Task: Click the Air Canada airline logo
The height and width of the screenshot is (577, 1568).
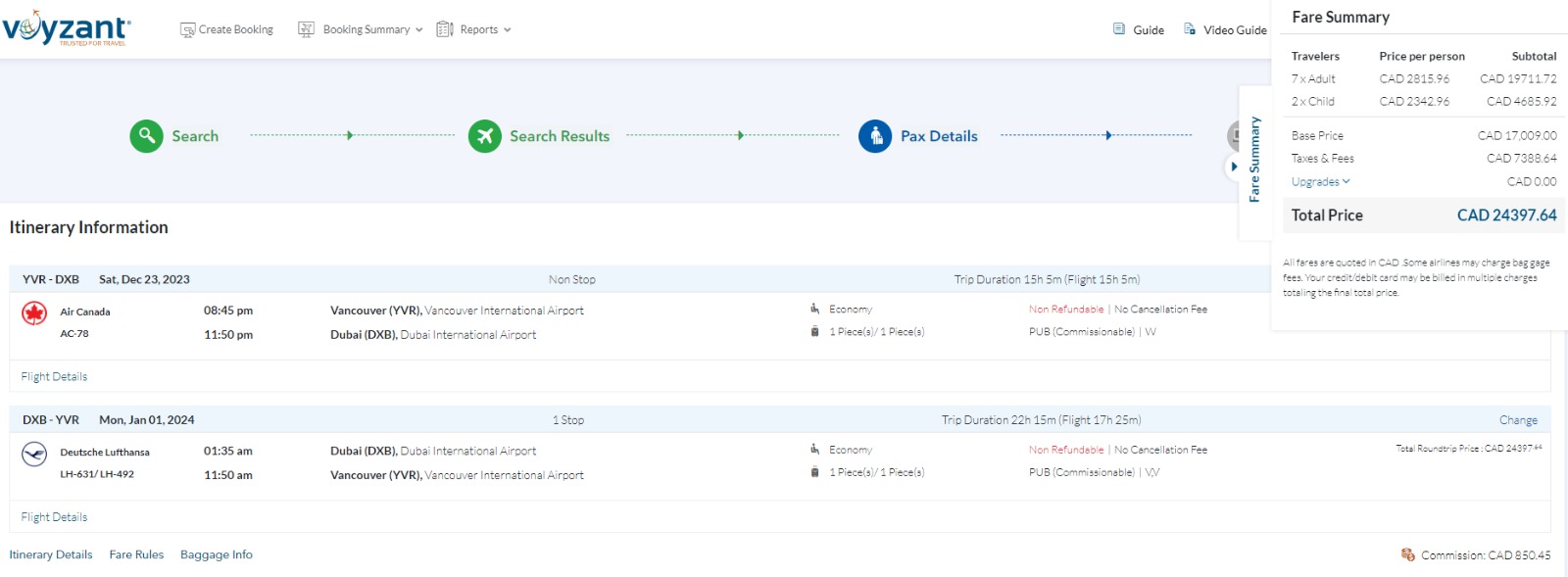Action: [x=34, y=313]
